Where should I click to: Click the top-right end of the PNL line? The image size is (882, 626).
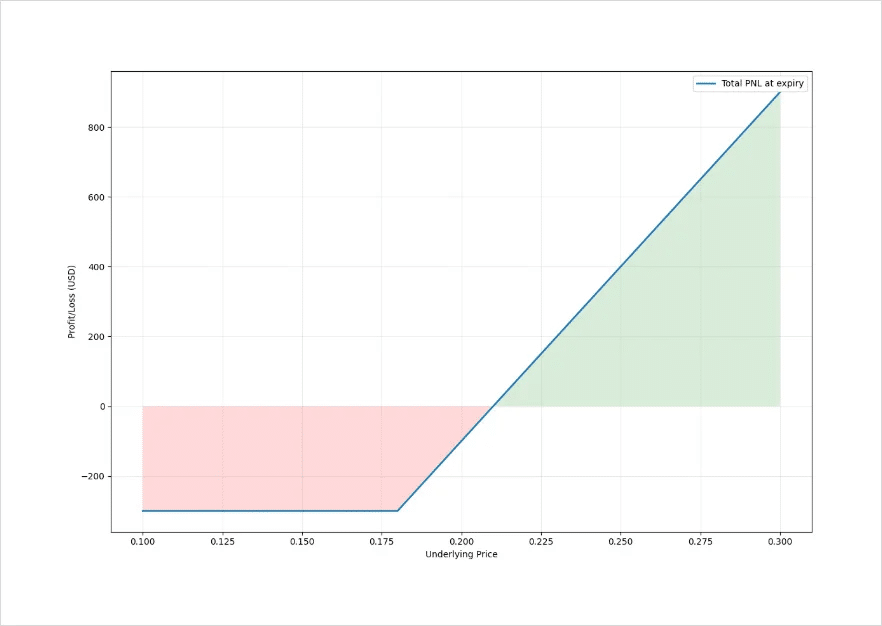click(779, 92)
